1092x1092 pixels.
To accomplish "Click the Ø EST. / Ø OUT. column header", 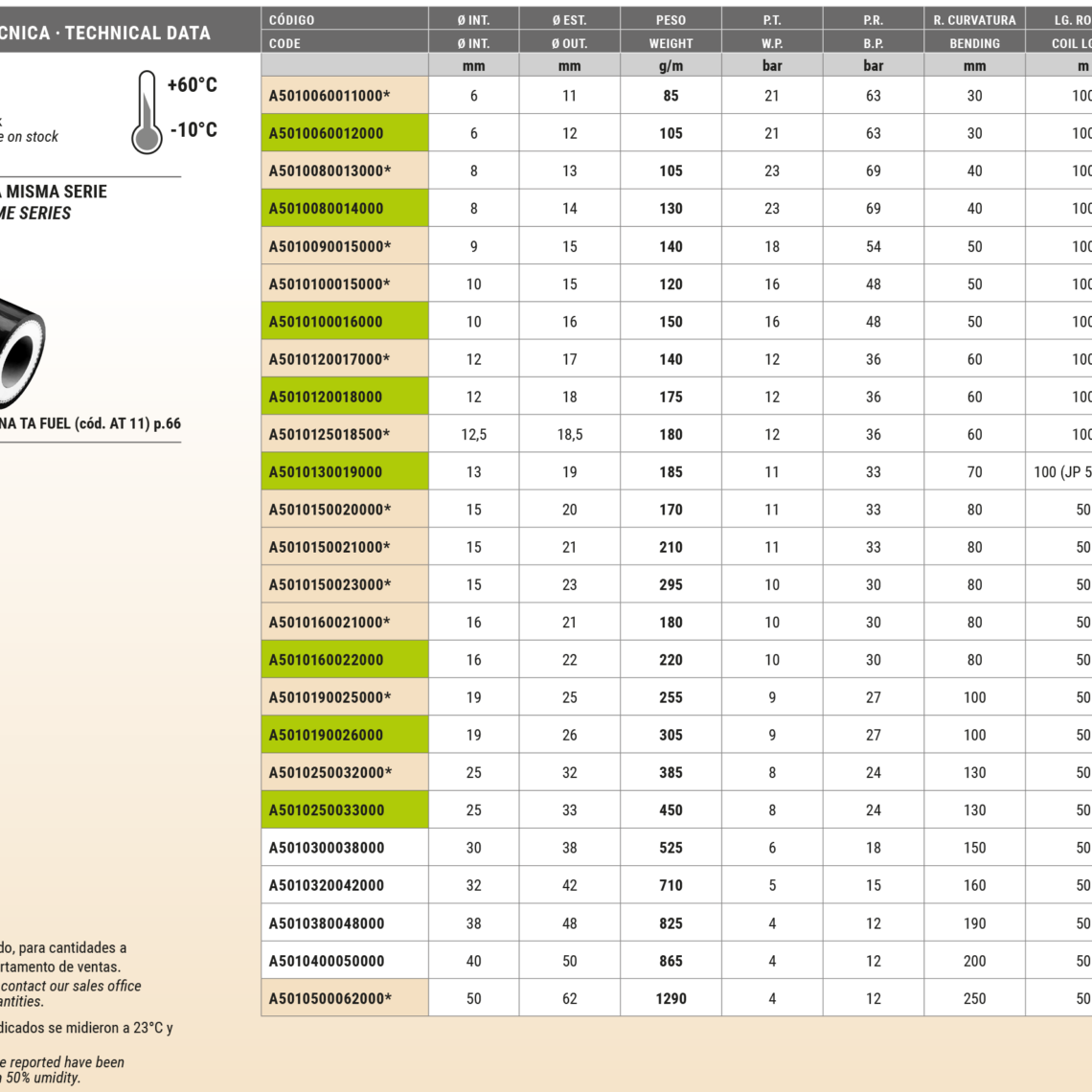I will point(569,31).
